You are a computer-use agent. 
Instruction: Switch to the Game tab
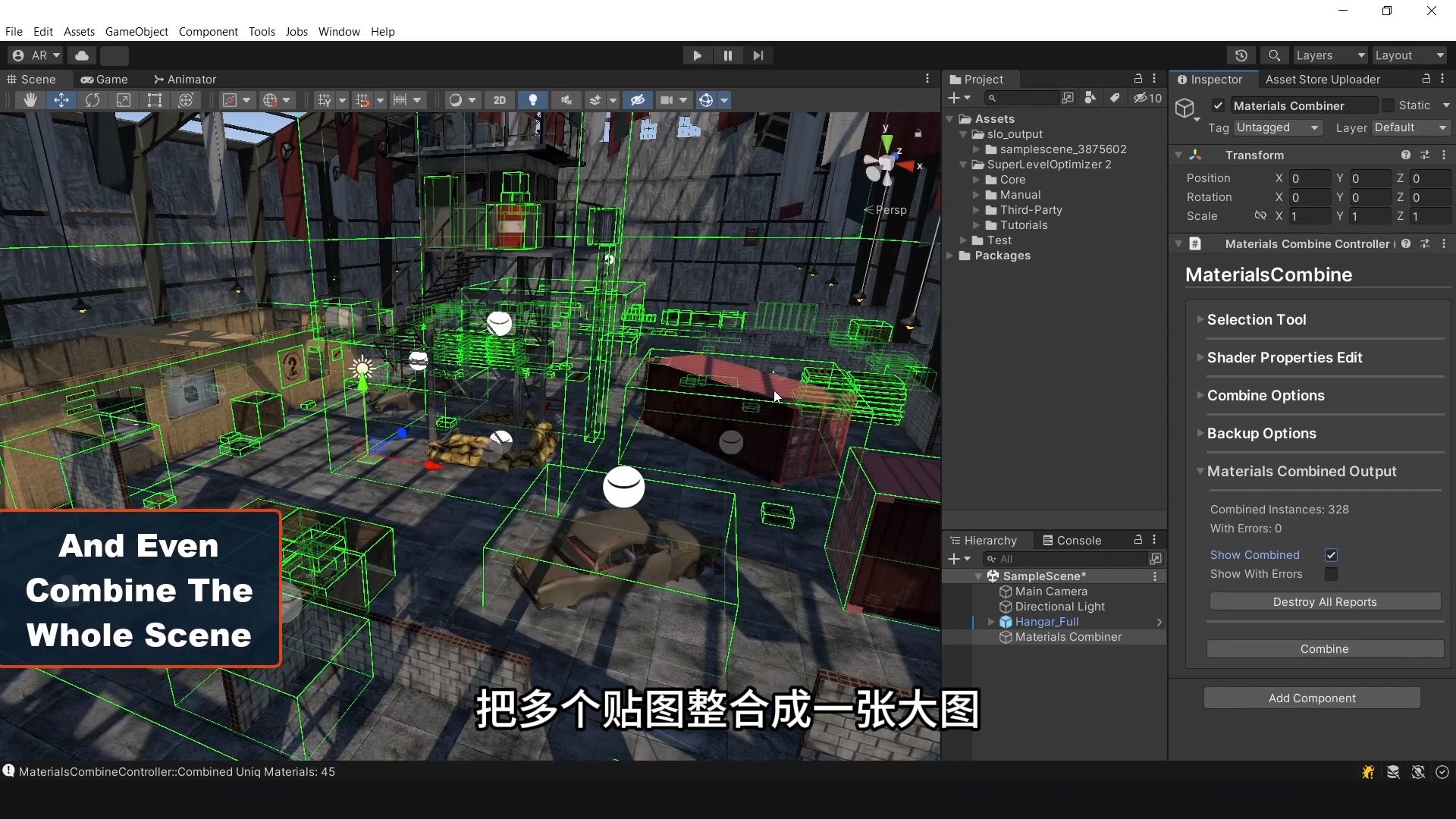point(105,79)
